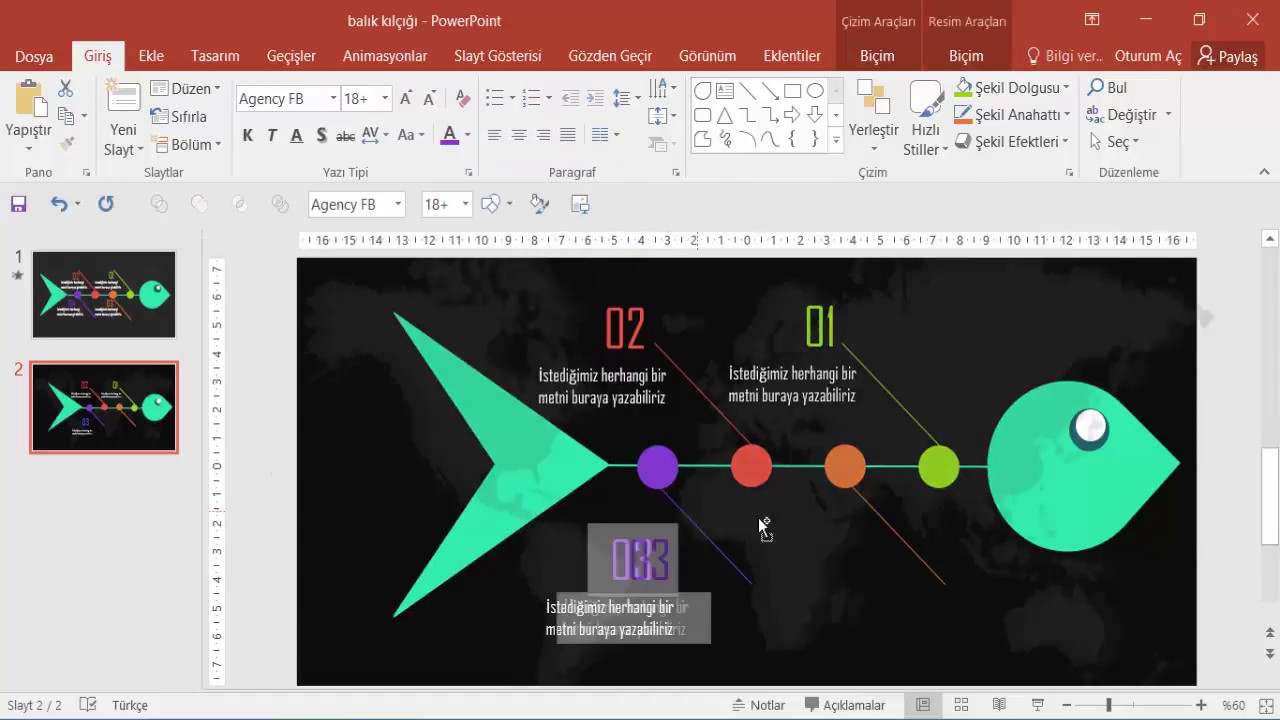Align text right

click(x=543, y=135)
